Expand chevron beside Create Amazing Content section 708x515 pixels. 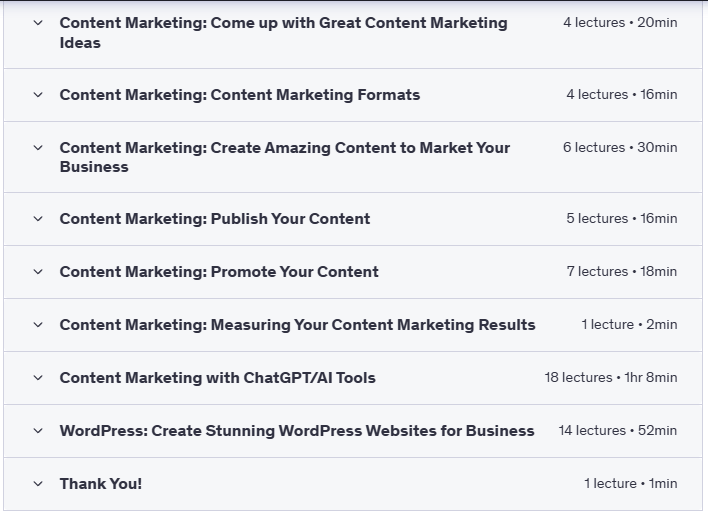click(38, 147)
